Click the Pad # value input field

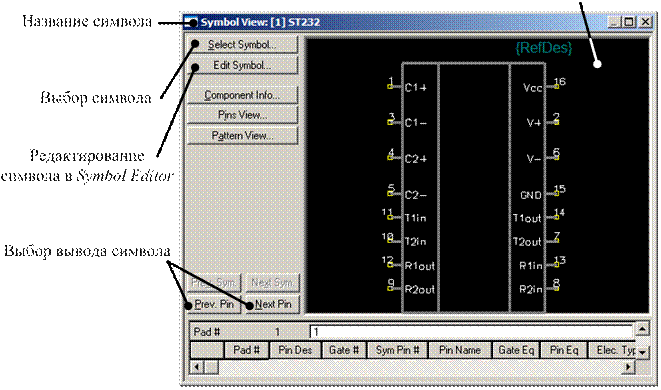(471, 332)
